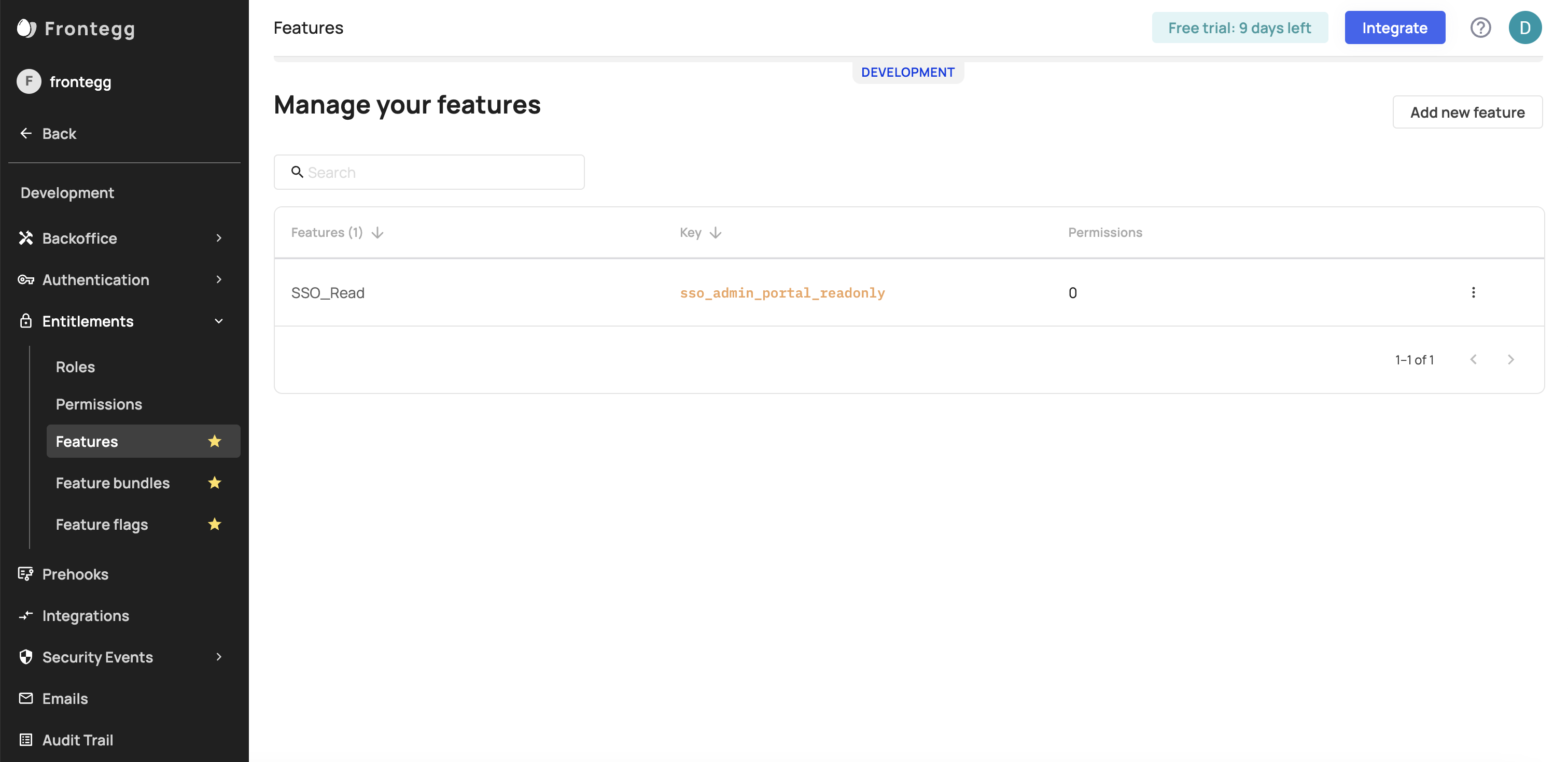Open the Integrations section

click(85, 615)
